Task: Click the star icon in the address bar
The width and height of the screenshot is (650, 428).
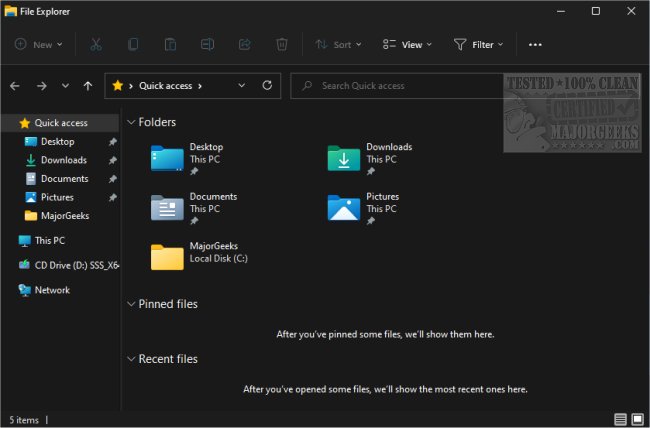Action: click(118, 85)
